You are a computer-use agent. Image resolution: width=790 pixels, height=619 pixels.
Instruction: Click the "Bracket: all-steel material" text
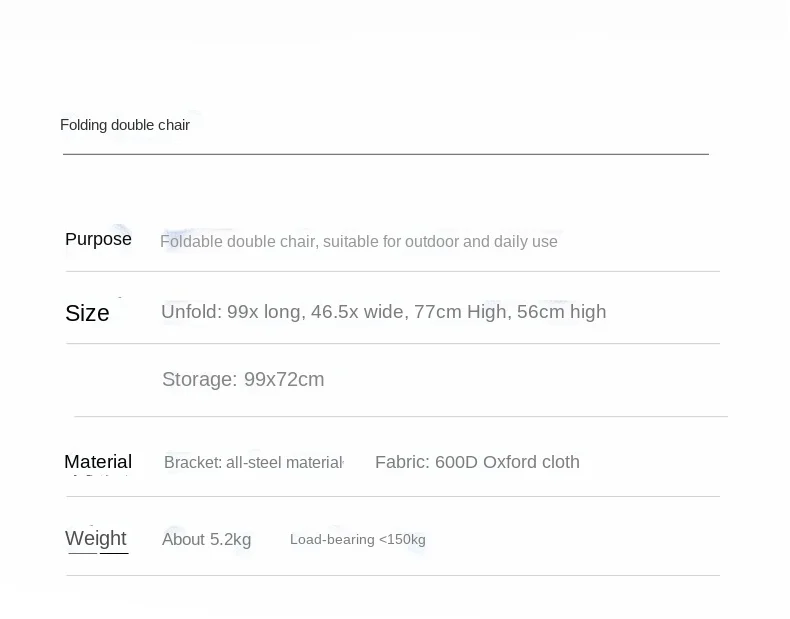tap(253, 463)
